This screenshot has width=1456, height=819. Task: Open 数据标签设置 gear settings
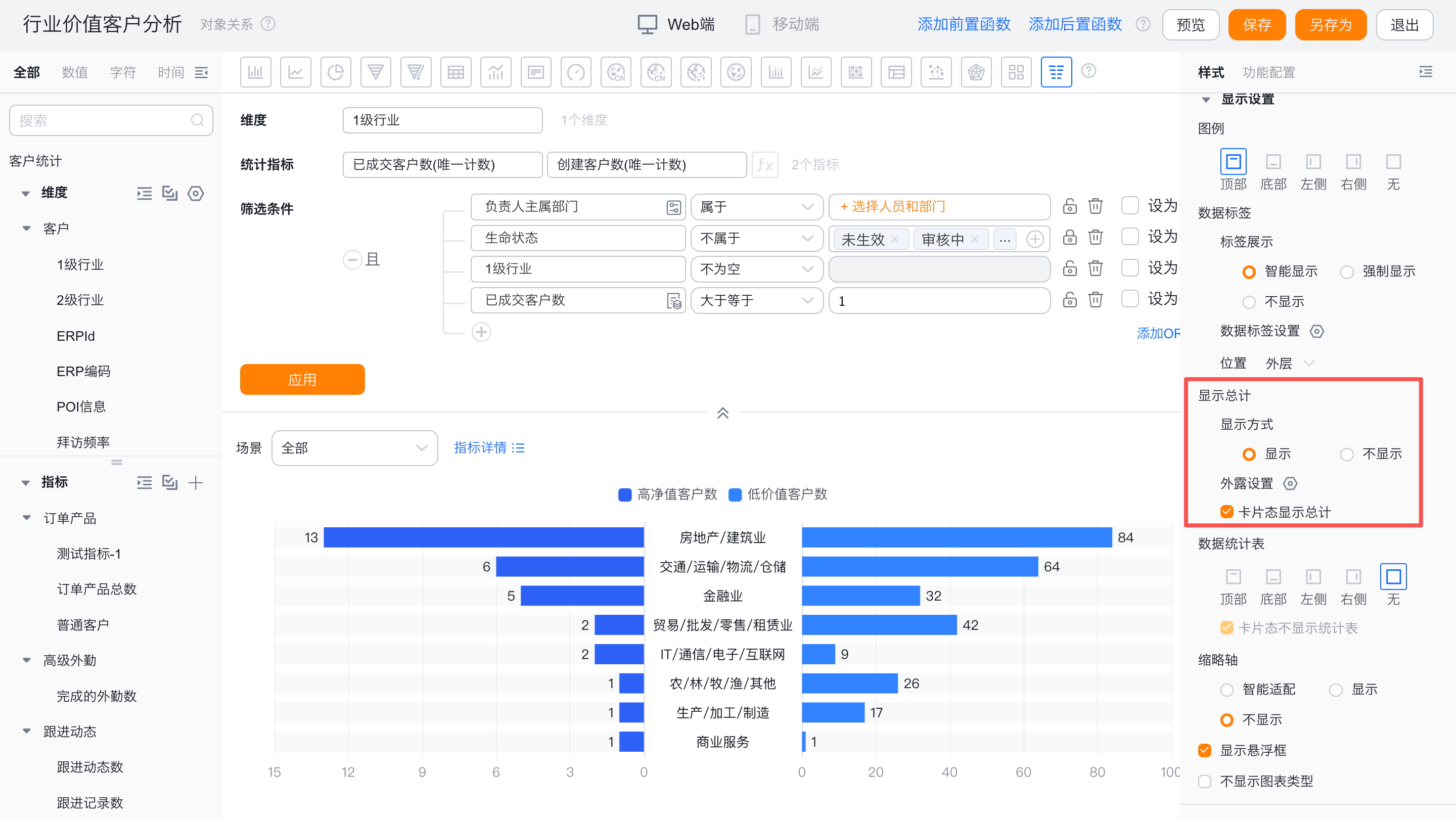[x=1317, y=331]
